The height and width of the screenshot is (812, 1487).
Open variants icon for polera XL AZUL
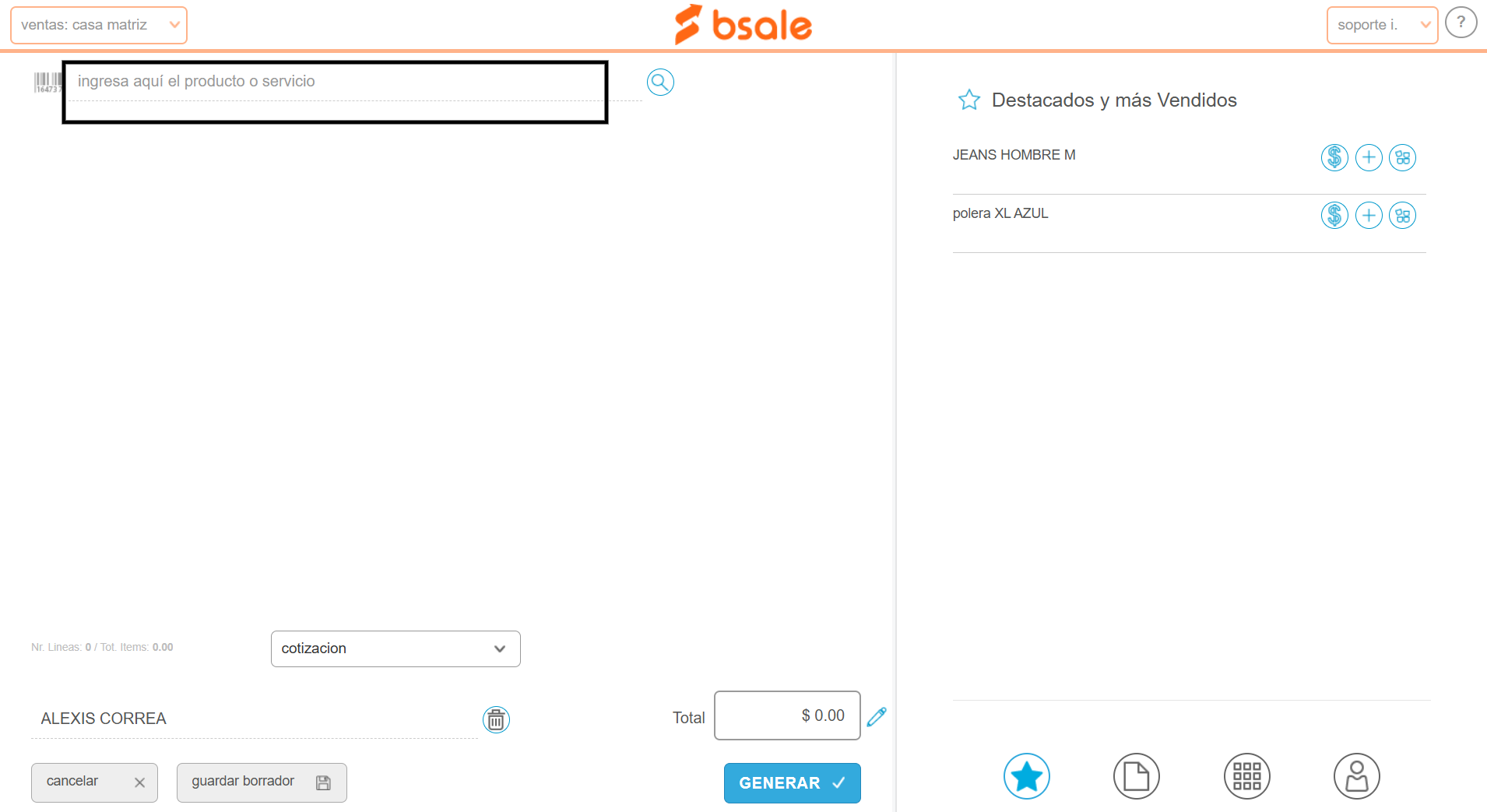coord(1403,215)
